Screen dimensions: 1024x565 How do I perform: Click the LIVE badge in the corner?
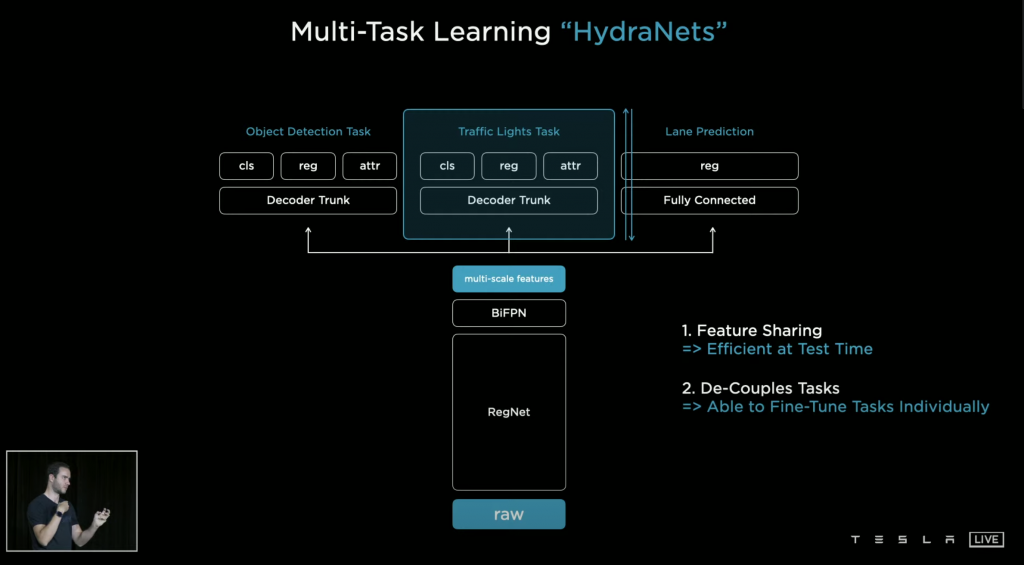pos(986,540)
